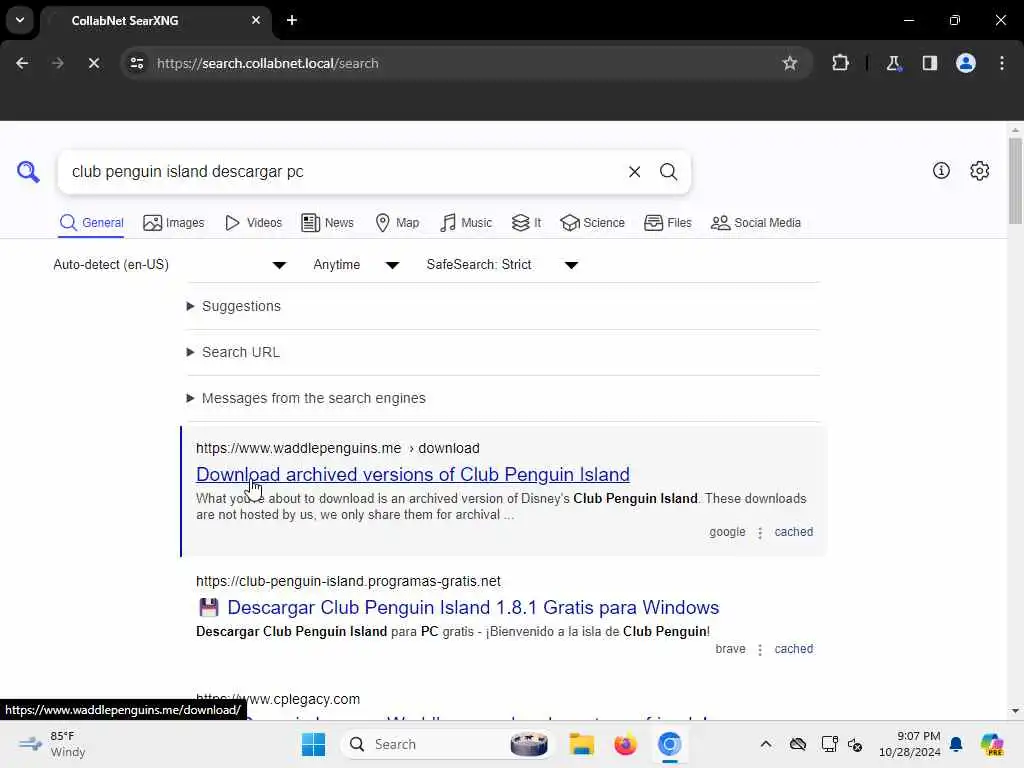Open cached link for programas-gratis result

pyautogui.click(x=793, y=648)
